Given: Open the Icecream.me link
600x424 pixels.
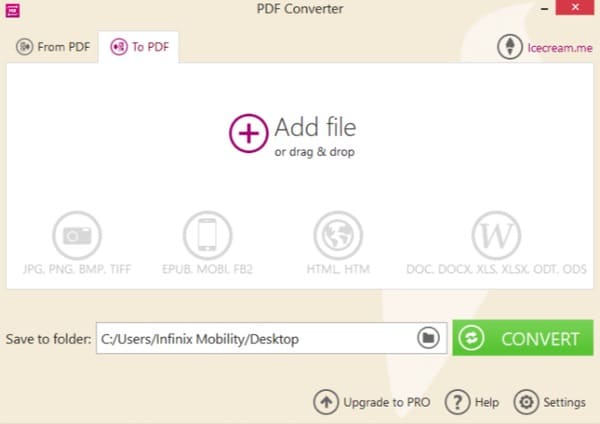Looking at the screenshot, I should pyautogui.click(x=560, y=48).
